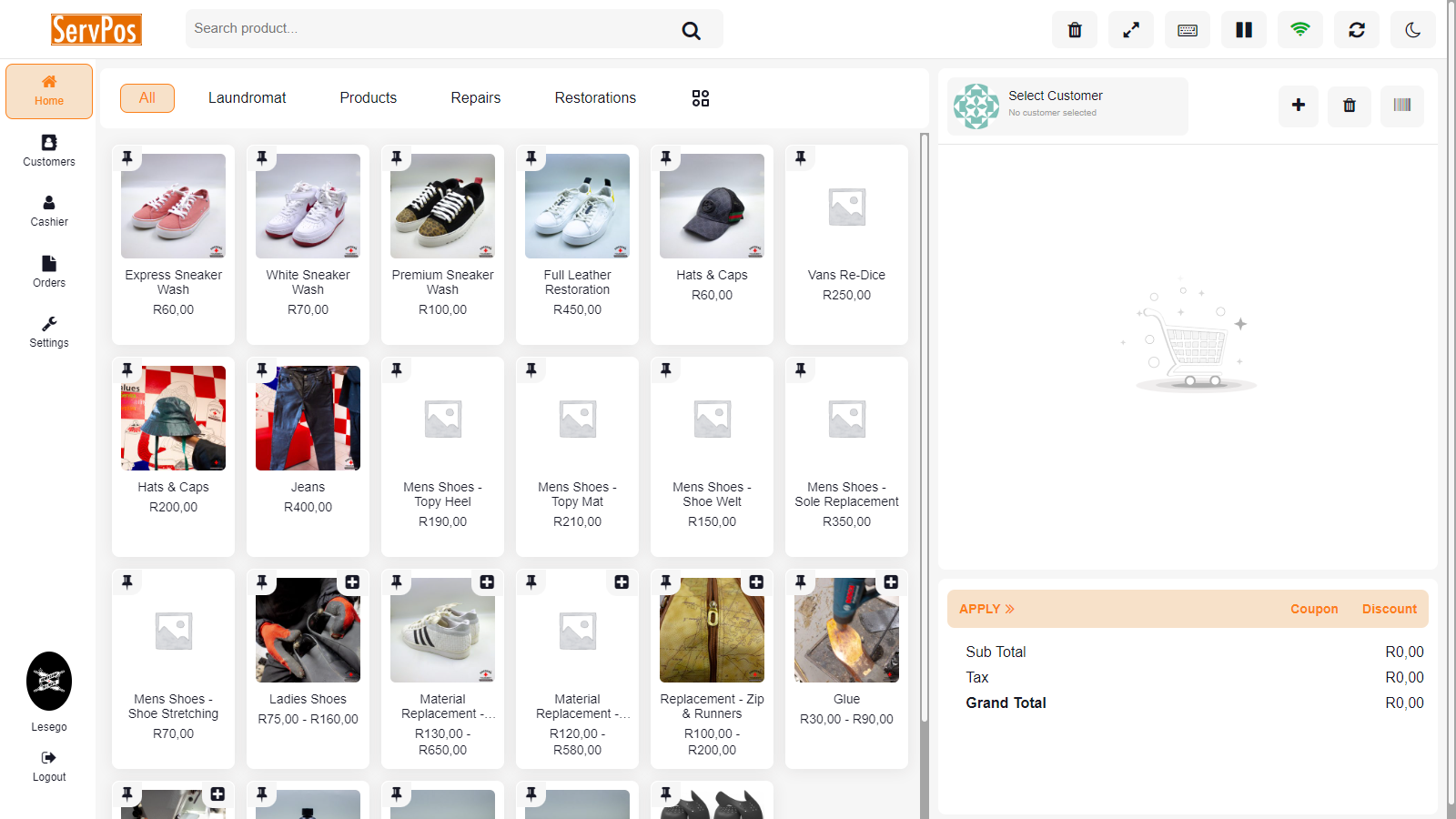This screenshot has width=1456, height=819.
Task: Enter fullscreen with the expand arrows icon
Action: tap(1131, 30)
